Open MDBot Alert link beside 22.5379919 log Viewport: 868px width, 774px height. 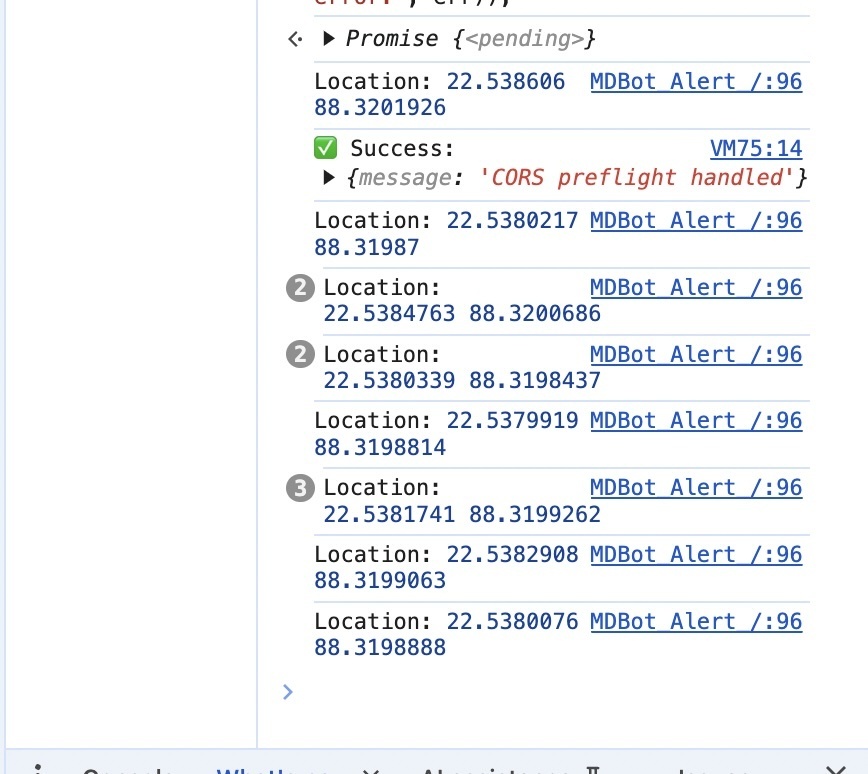[x=696, y=420]
